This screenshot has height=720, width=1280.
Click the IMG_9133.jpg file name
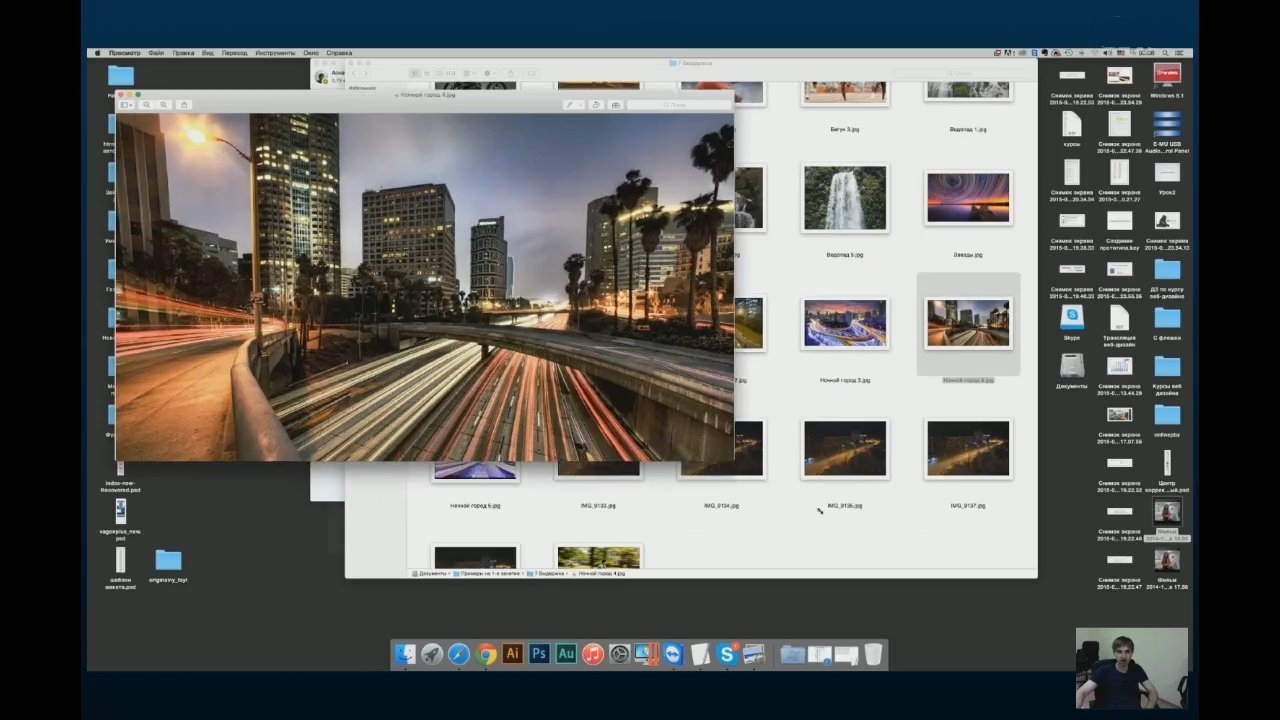[x=598, y=506]
